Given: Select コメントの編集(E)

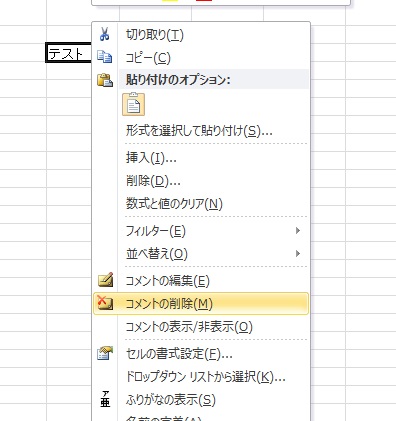Looking at the screenshot, I should 167,281.
